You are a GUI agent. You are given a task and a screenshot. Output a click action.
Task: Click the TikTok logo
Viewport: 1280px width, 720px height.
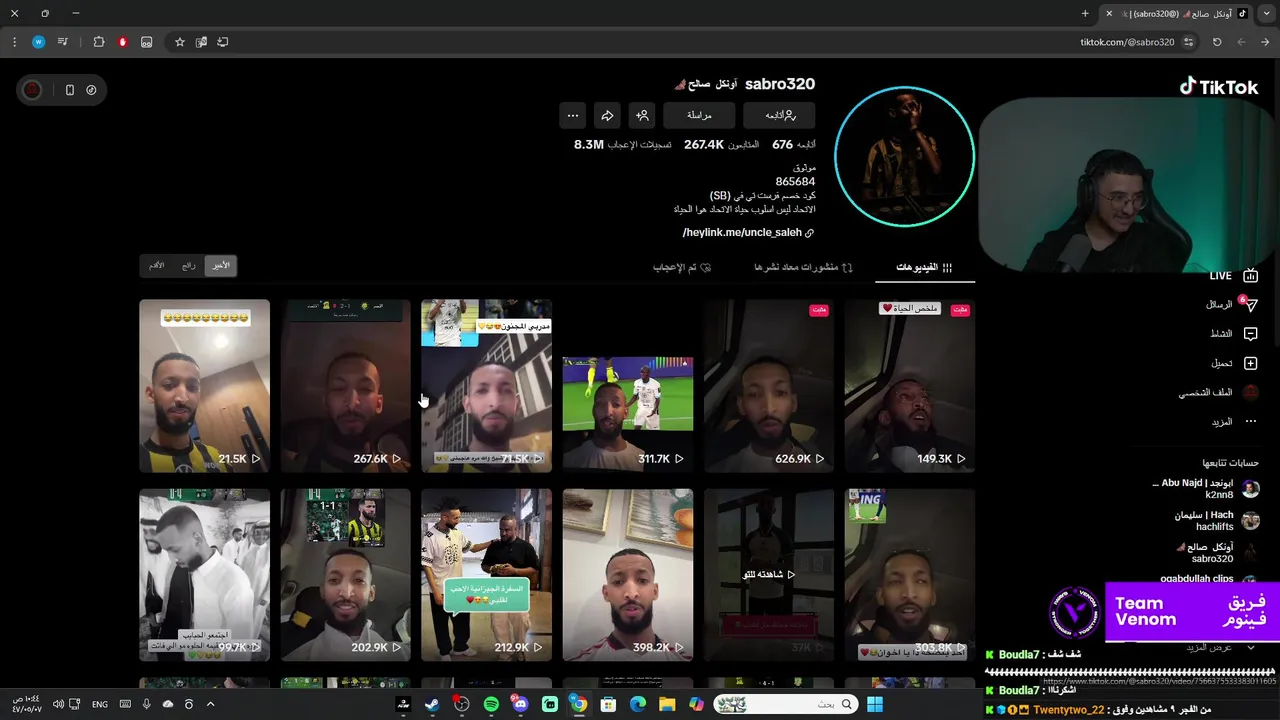coord(1218,87)
